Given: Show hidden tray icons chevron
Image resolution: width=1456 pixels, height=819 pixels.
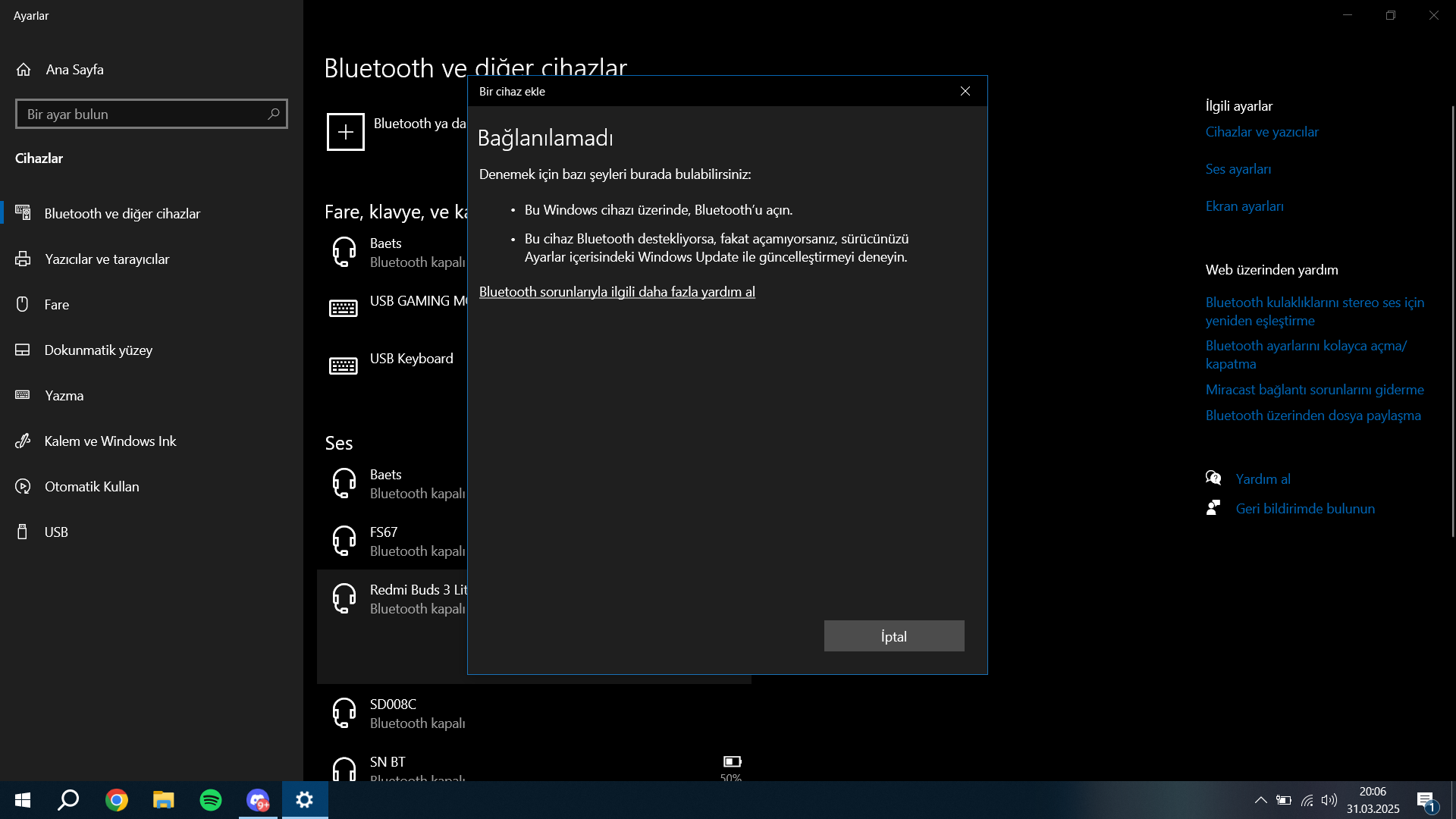Looking at the screenshot, I should pos(1260,800).
